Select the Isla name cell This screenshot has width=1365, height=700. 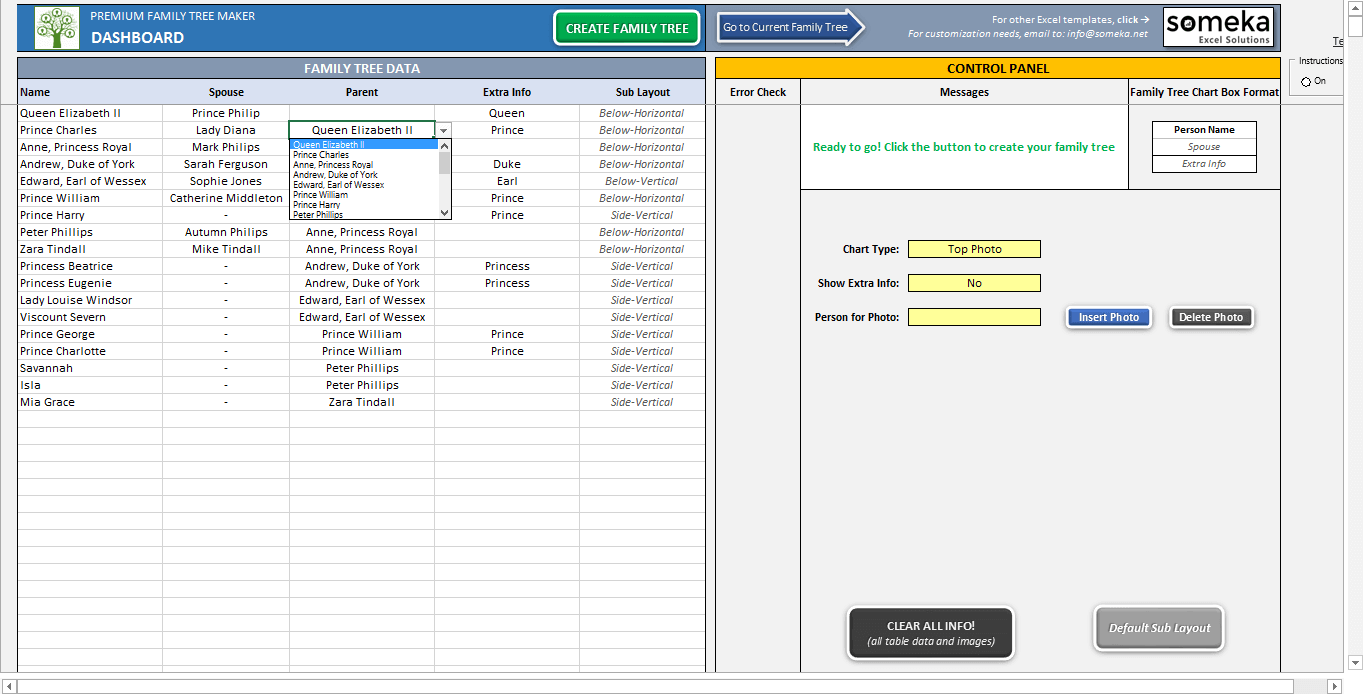coord(90,385)
